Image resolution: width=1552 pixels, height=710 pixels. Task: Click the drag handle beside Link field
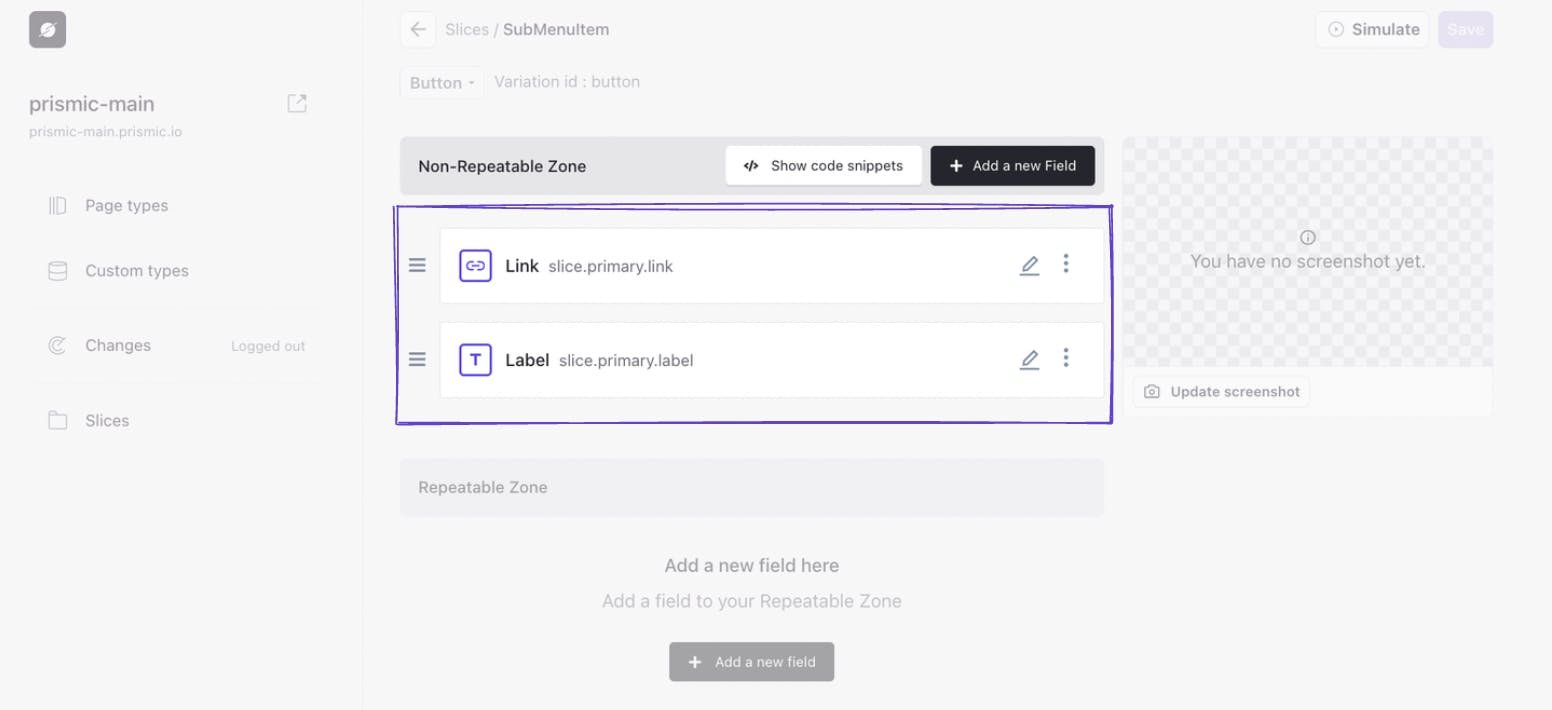point(417,265)
